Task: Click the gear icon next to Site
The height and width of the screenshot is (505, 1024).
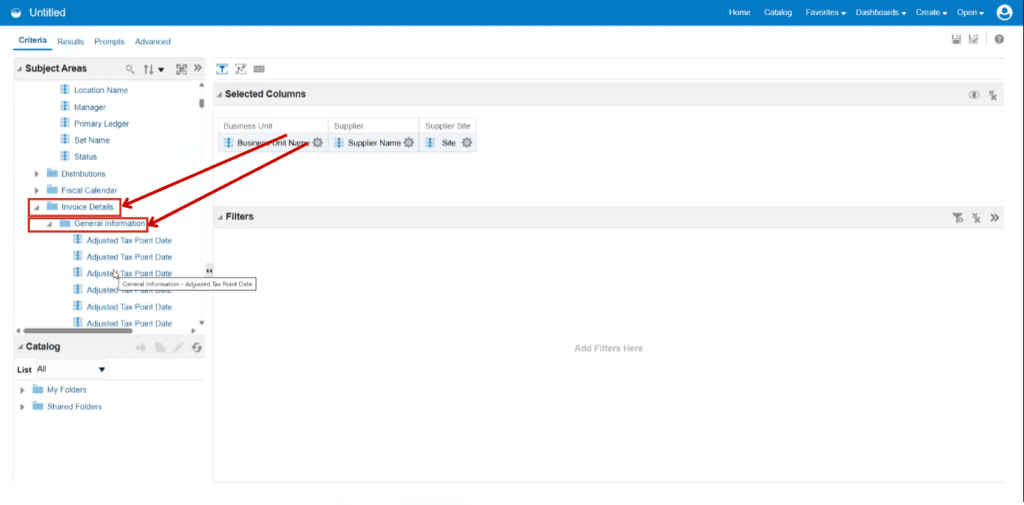Action: [x=466, y=142]
